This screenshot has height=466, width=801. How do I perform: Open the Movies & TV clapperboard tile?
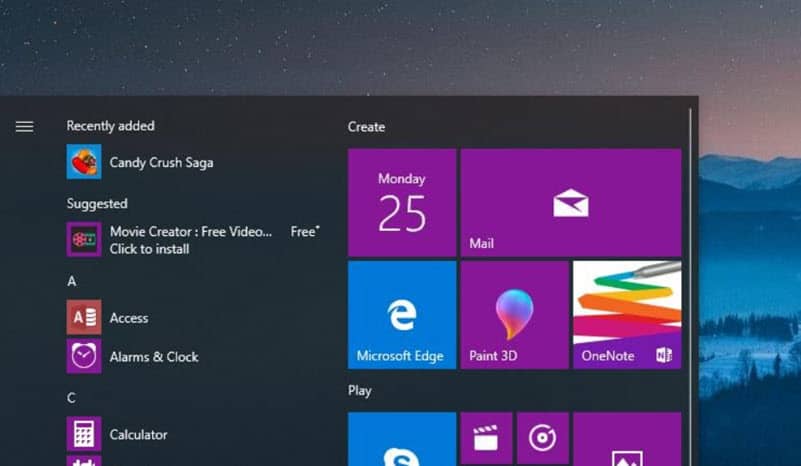[x=486, y=438]
